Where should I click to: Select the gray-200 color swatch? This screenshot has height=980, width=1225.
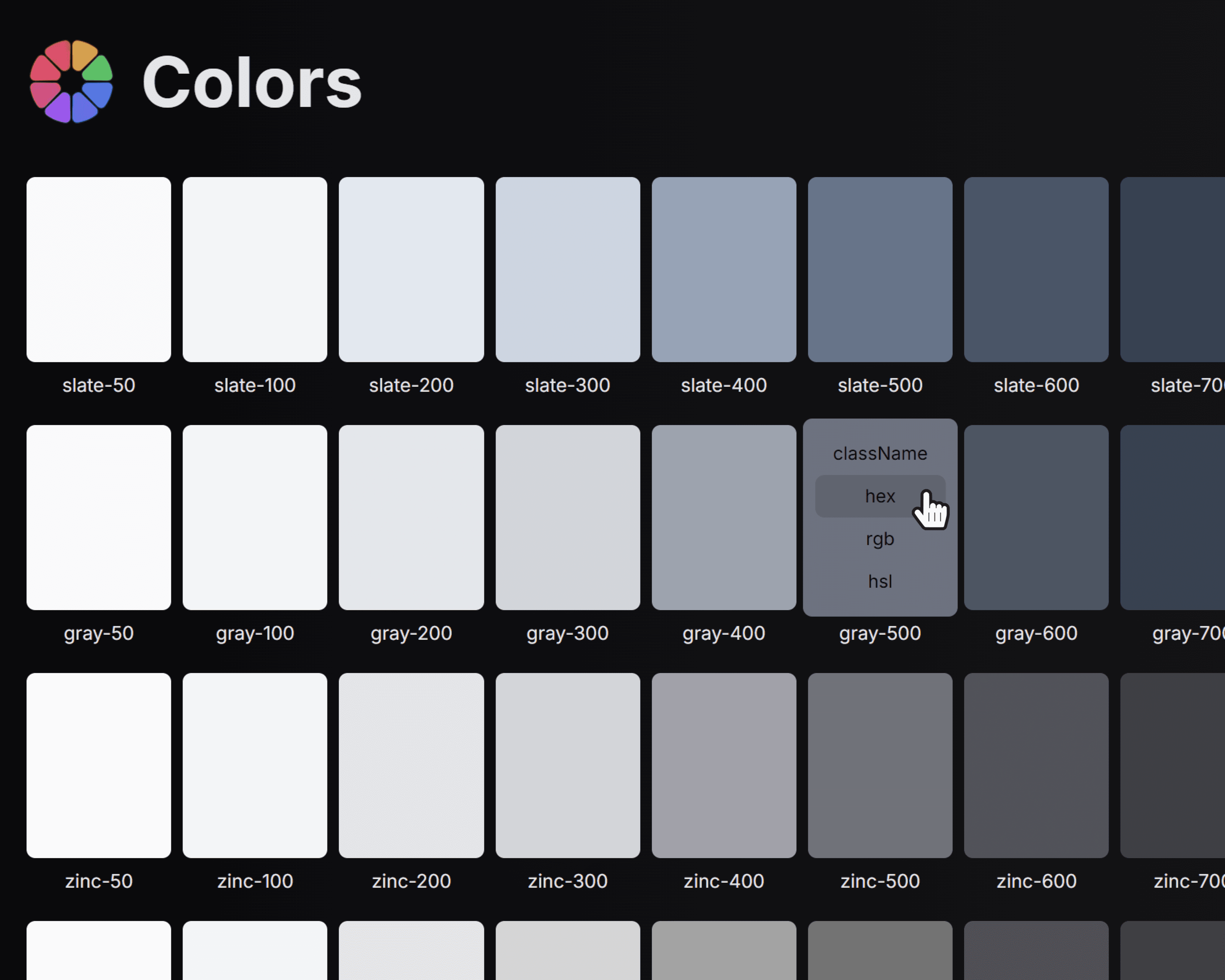pyautogui.click(x=411, y=517)
